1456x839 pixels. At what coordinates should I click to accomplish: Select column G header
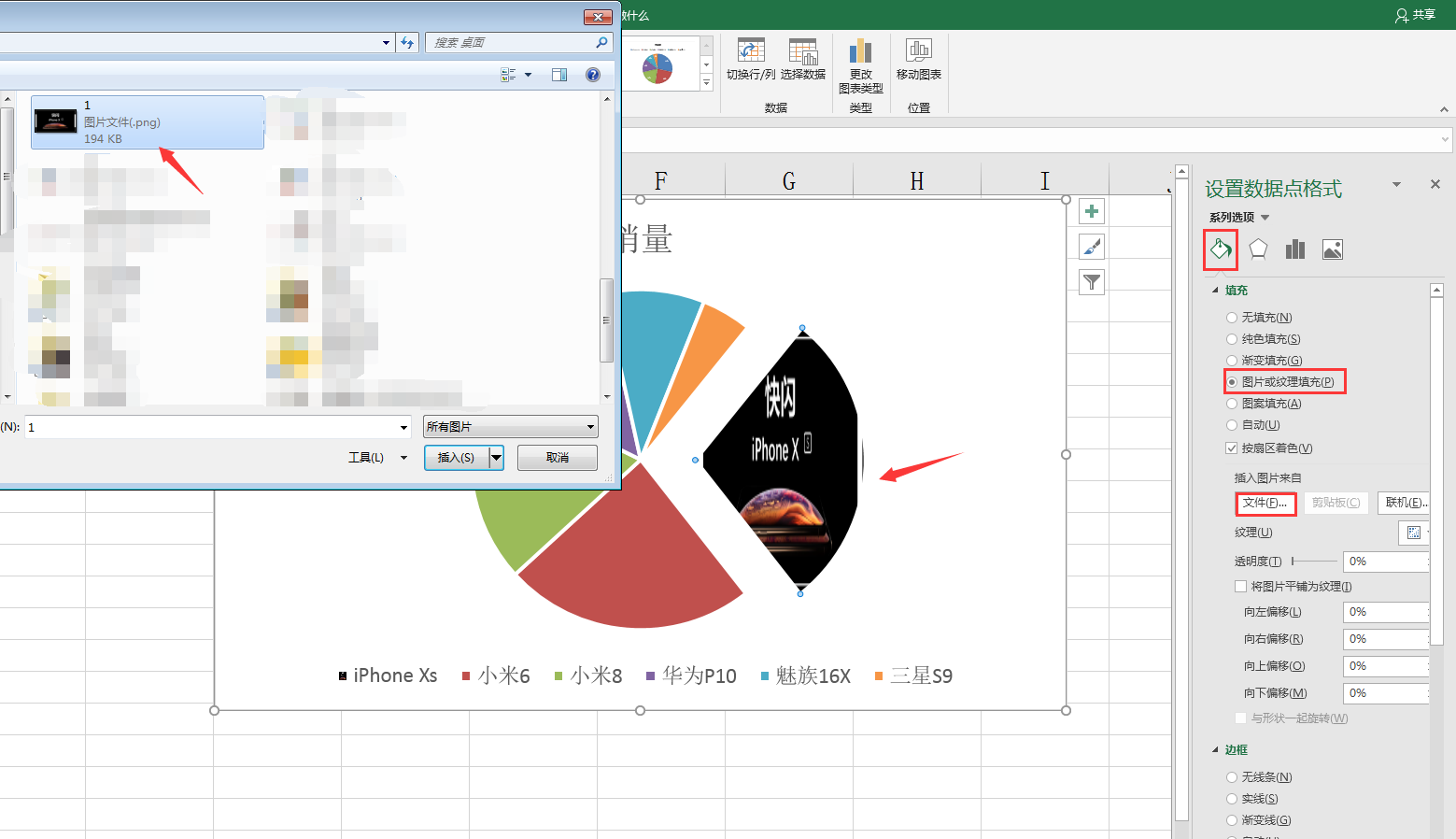pos(789,181)
